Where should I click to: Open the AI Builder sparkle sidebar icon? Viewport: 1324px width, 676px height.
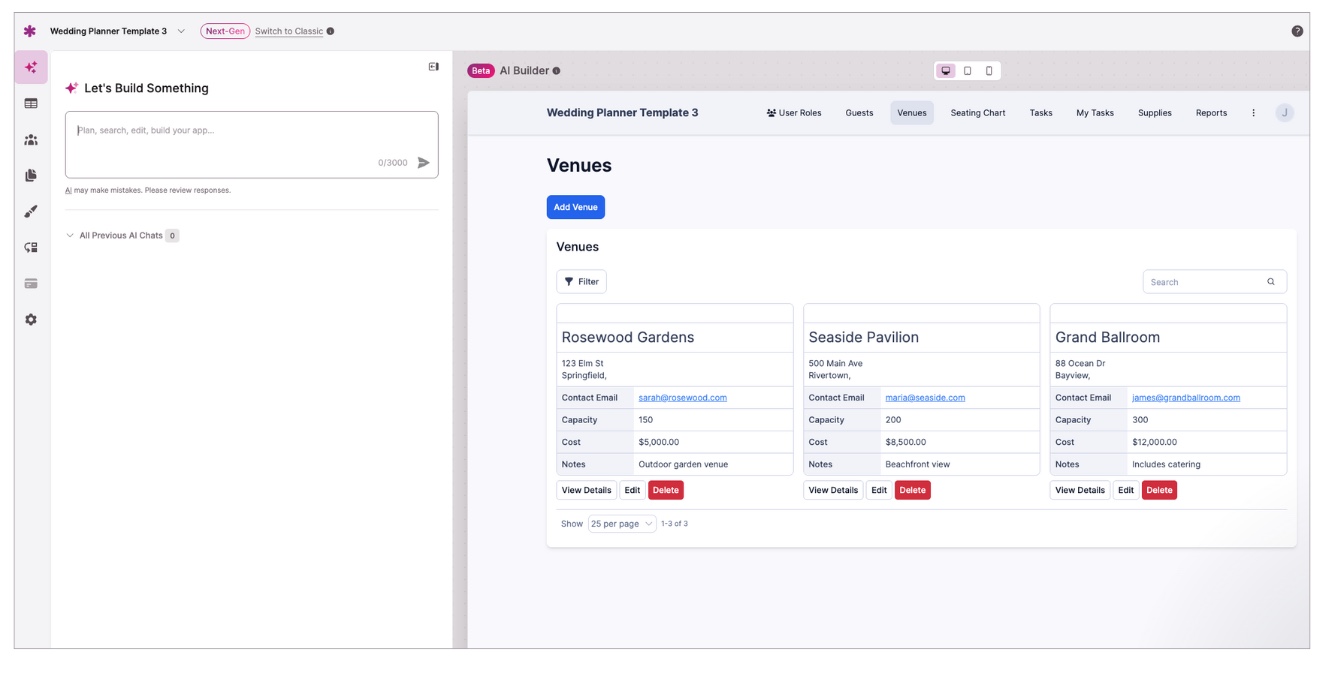tap(31, 67)
